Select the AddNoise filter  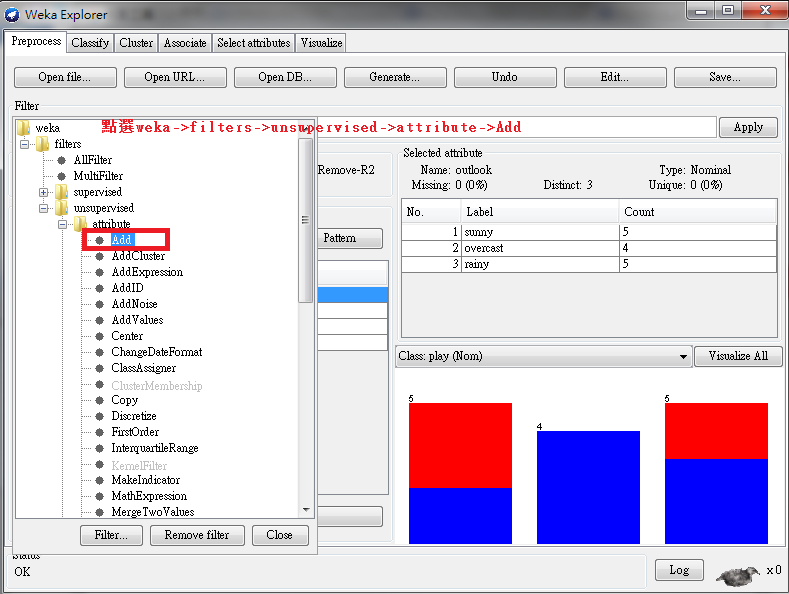click(x=134, y=304)
